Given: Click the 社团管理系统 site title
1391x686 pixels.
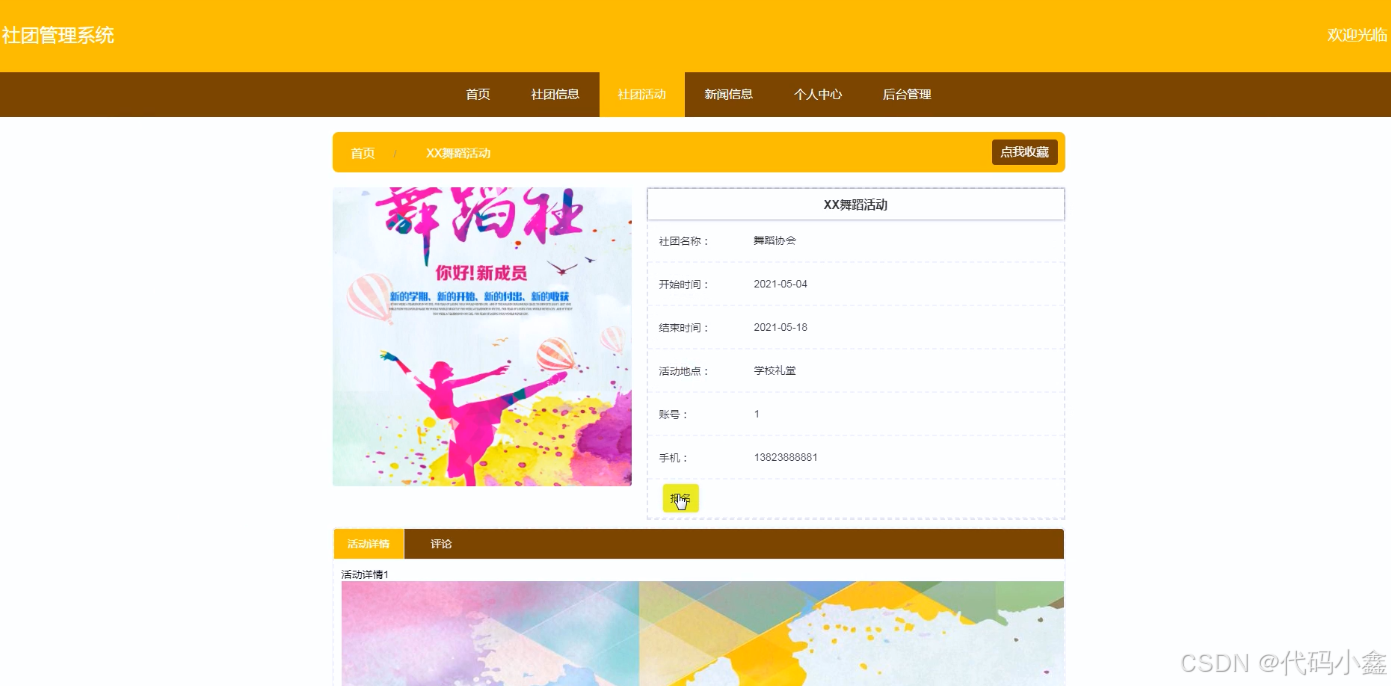Looking at the screenshot, I should pyautogui.click(x=58, y=36).
